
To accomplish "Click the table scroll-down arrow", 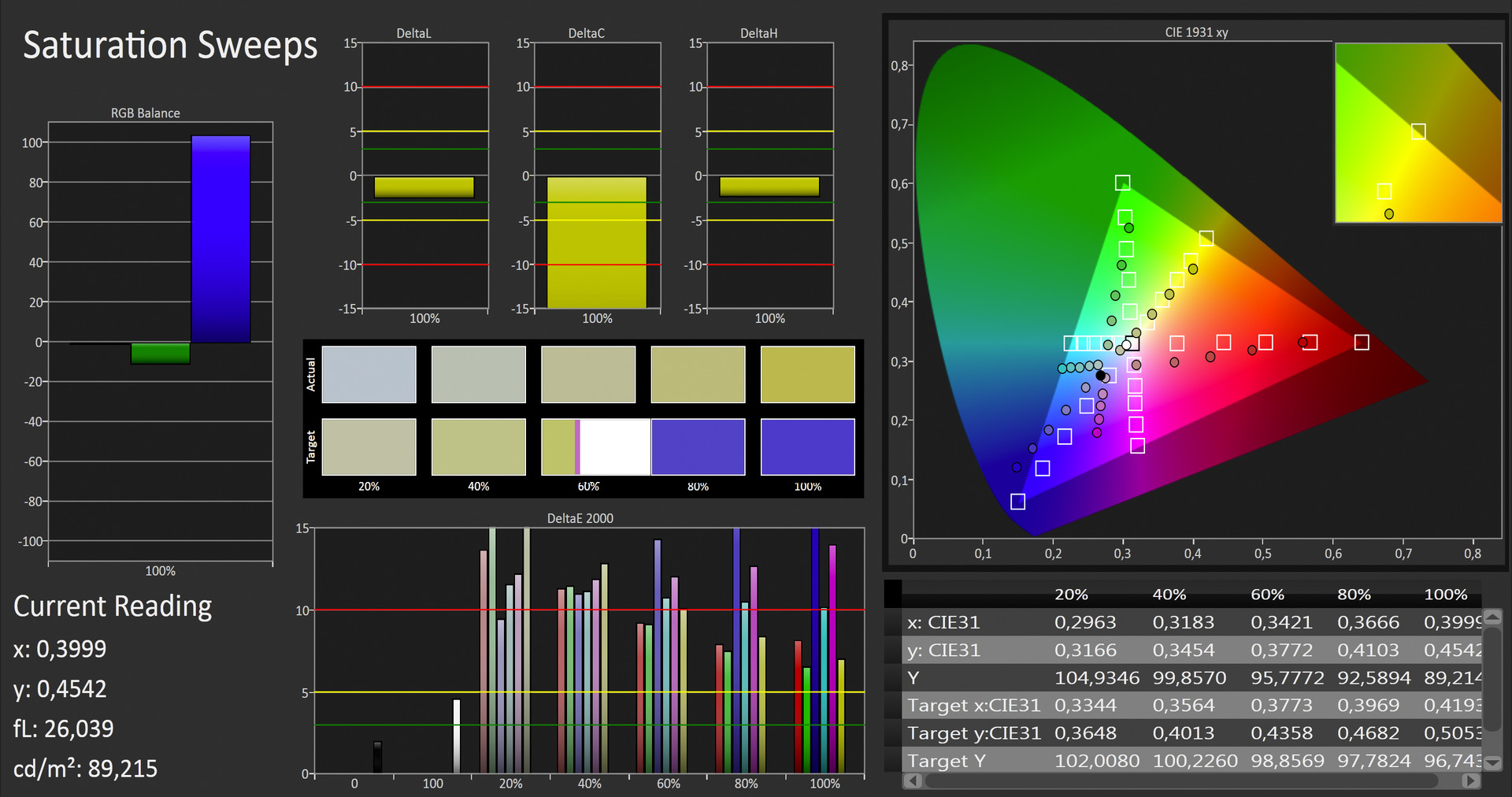I will click(x=1492, y=762).
